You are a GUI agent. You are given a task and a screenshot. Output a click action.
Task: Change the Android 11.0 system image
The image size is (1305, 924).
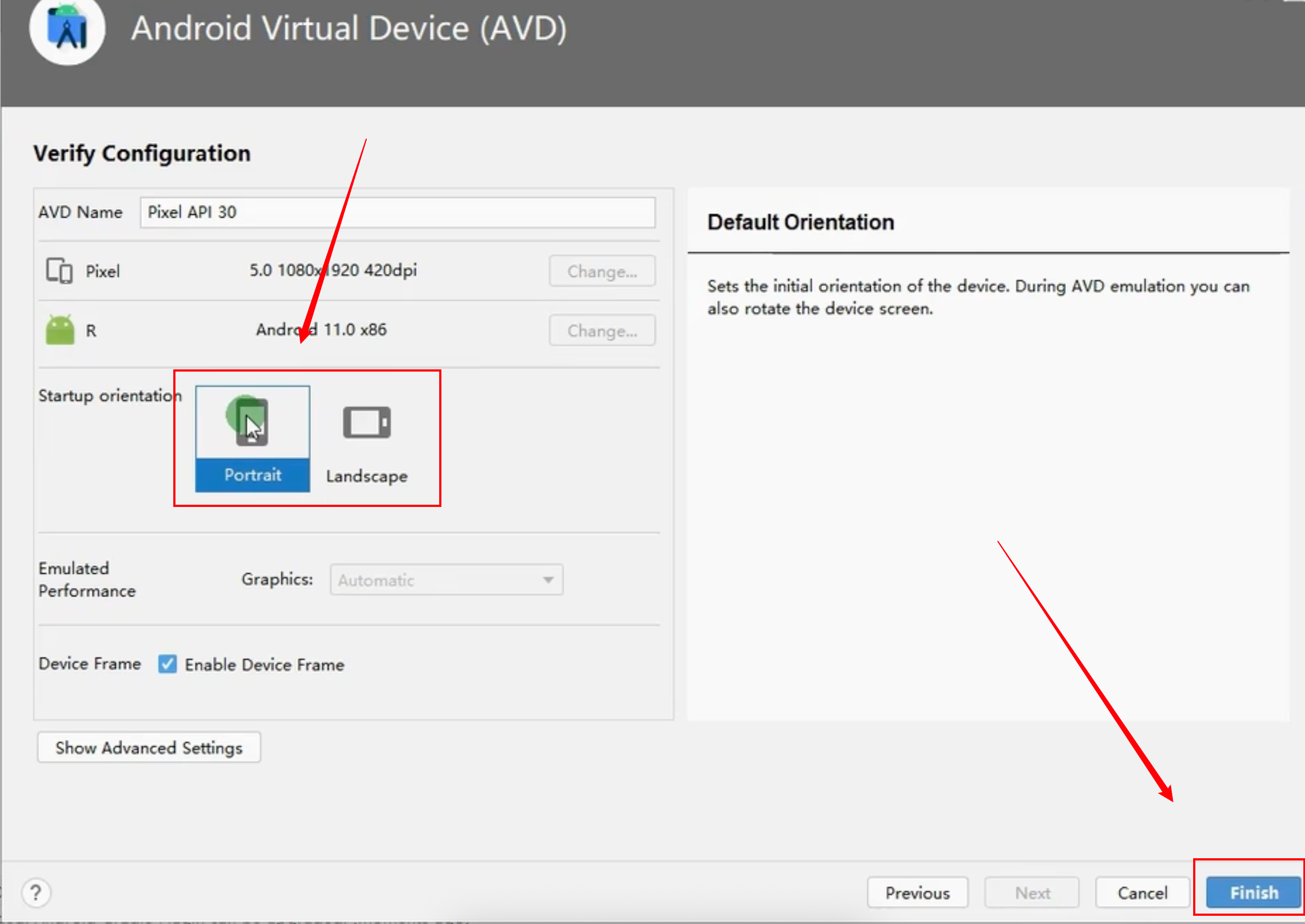point(602,330)
